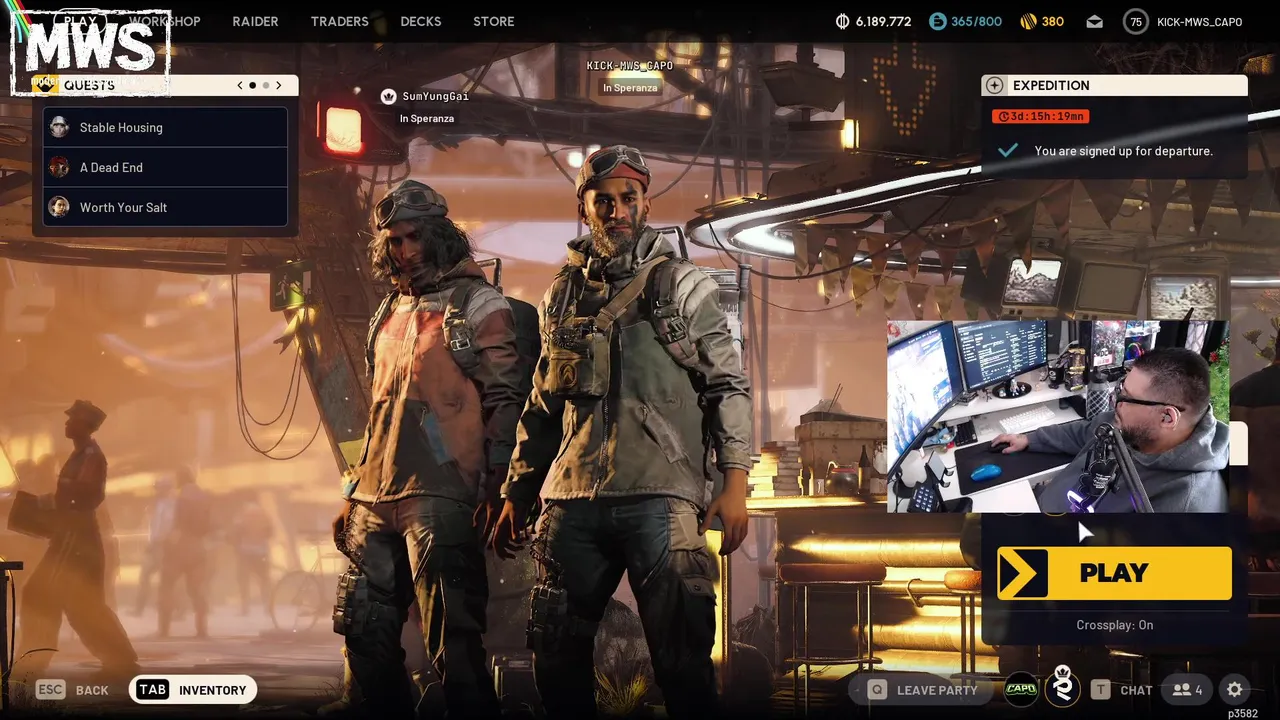Image resolution: width=1280 pixels, height=720 pixels.
Task: Open the Worth Your Salt quest
Action: [165, 207]
